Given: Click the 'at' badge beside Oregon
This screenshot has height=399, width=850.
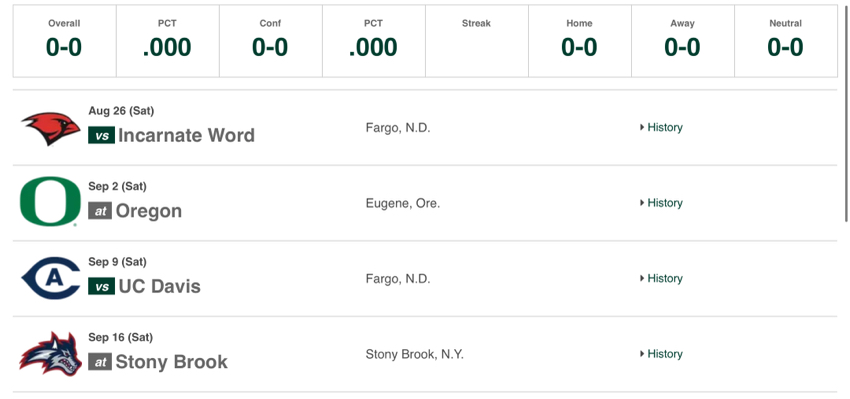Looking at the screenshot, I should [x=100, y=211].
